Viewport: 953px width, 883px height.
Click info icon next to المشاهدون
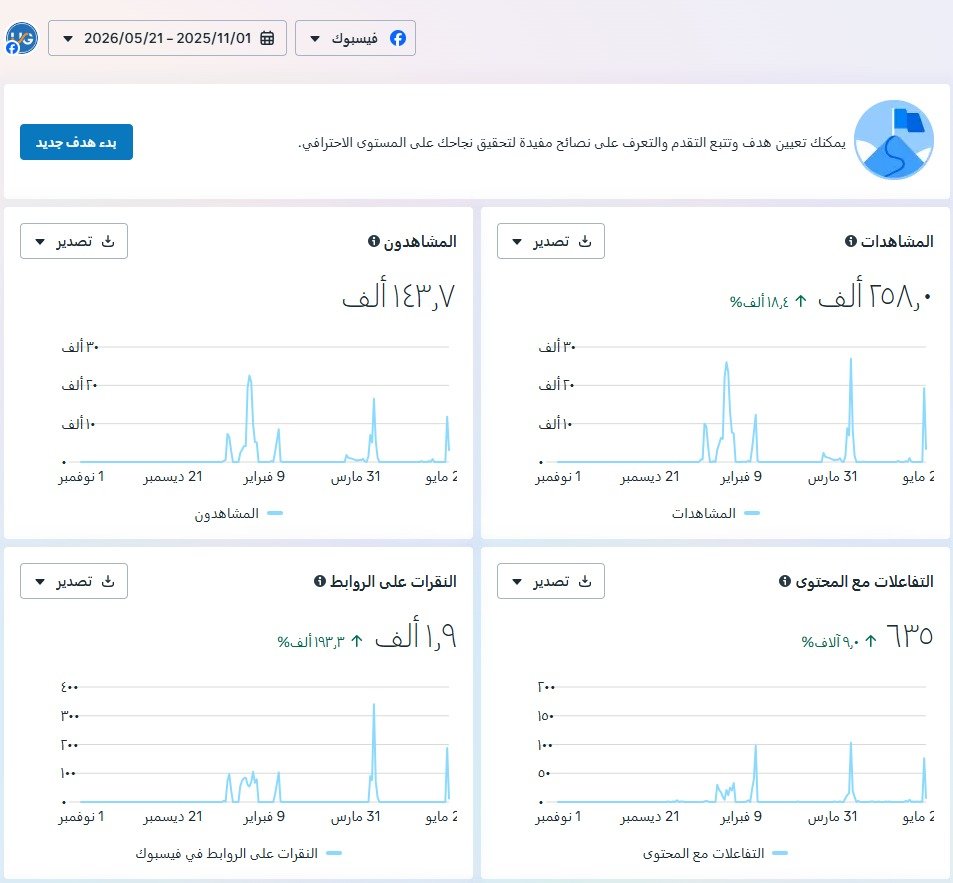coord(374,241)
